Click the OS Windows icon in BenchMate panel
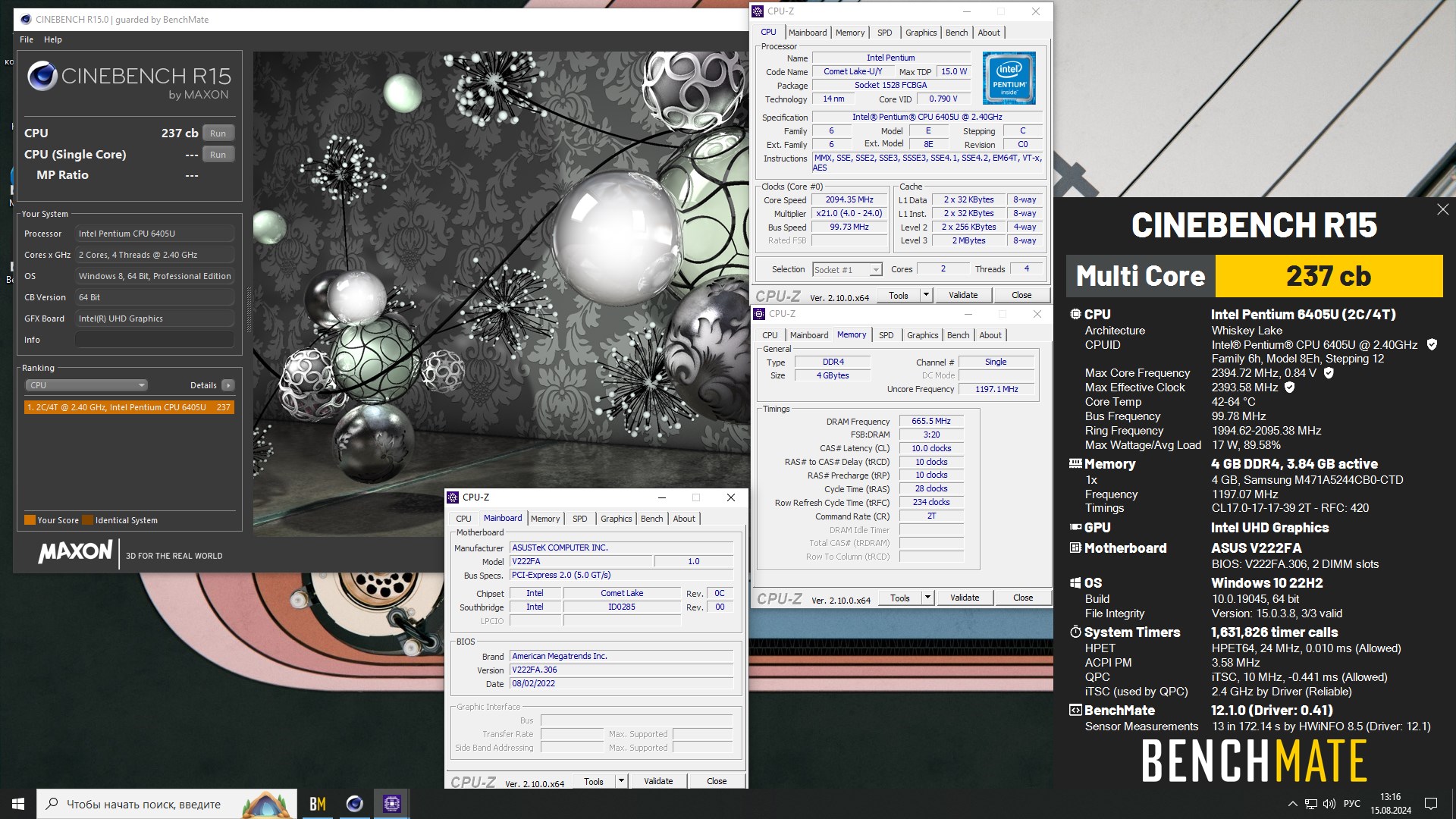 click(1075, 582)
